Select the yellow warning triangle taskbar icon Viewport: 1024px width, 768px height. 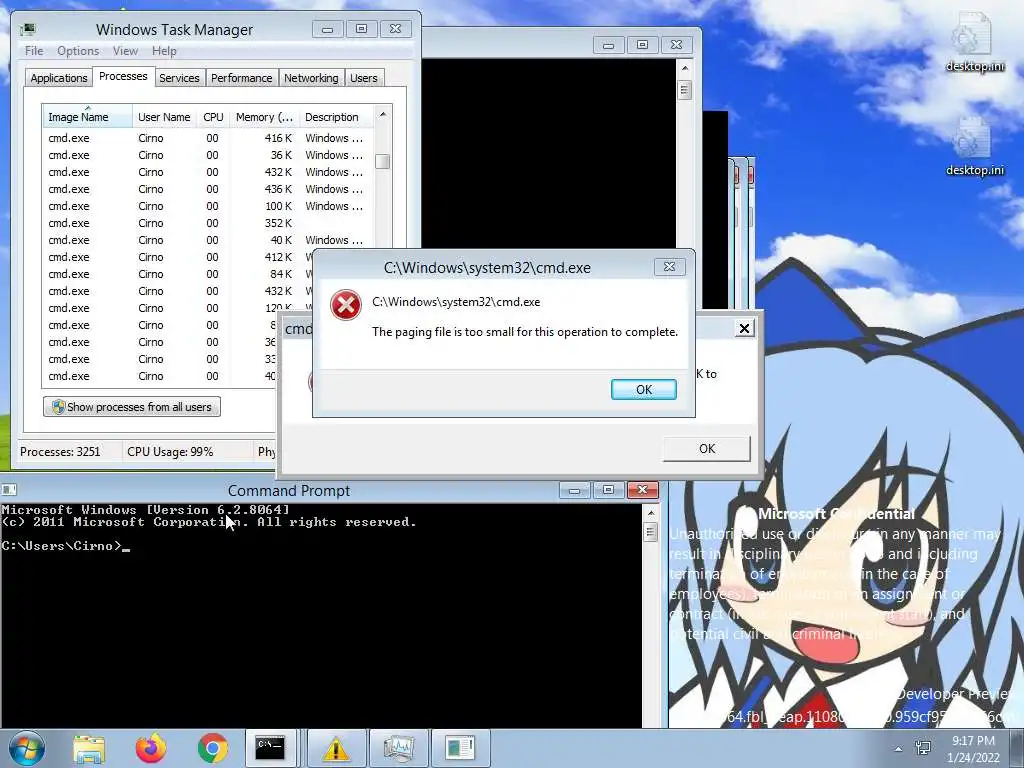(x=336, y=748)
